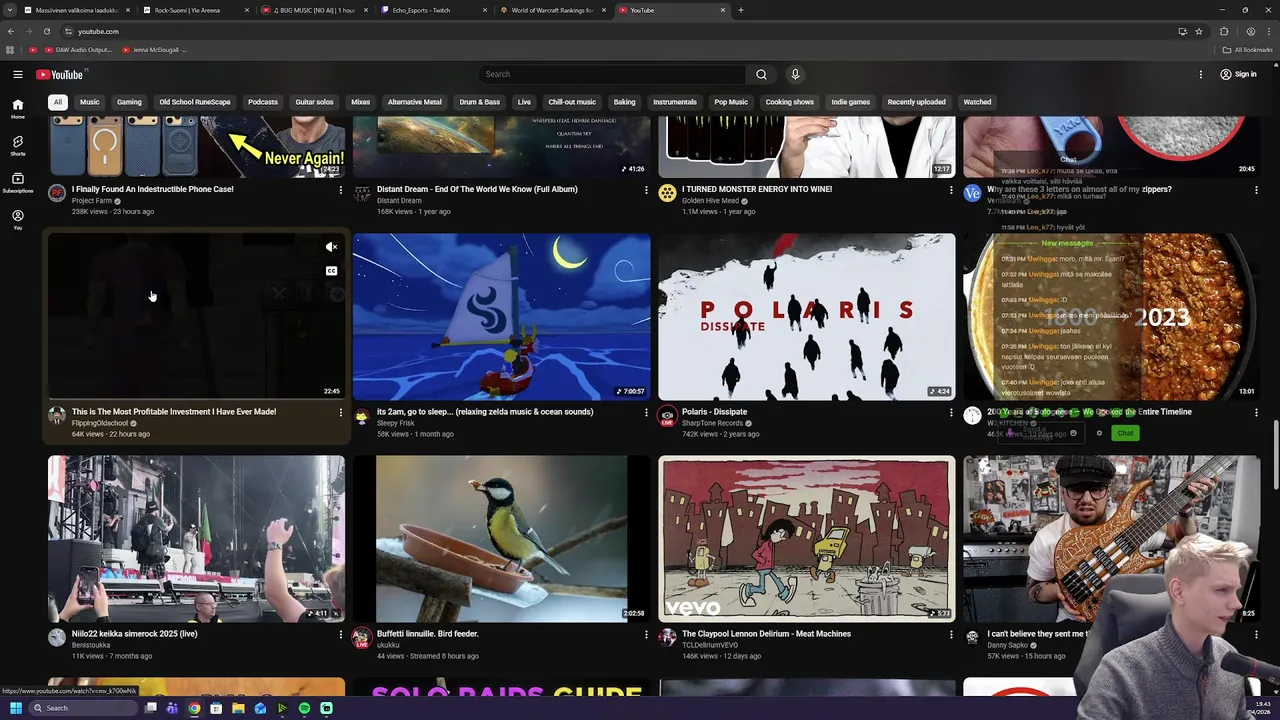This screenshot has width=1280, height=720.
Task: Open options for relaxing zelda music video
Action: (646, 412)
